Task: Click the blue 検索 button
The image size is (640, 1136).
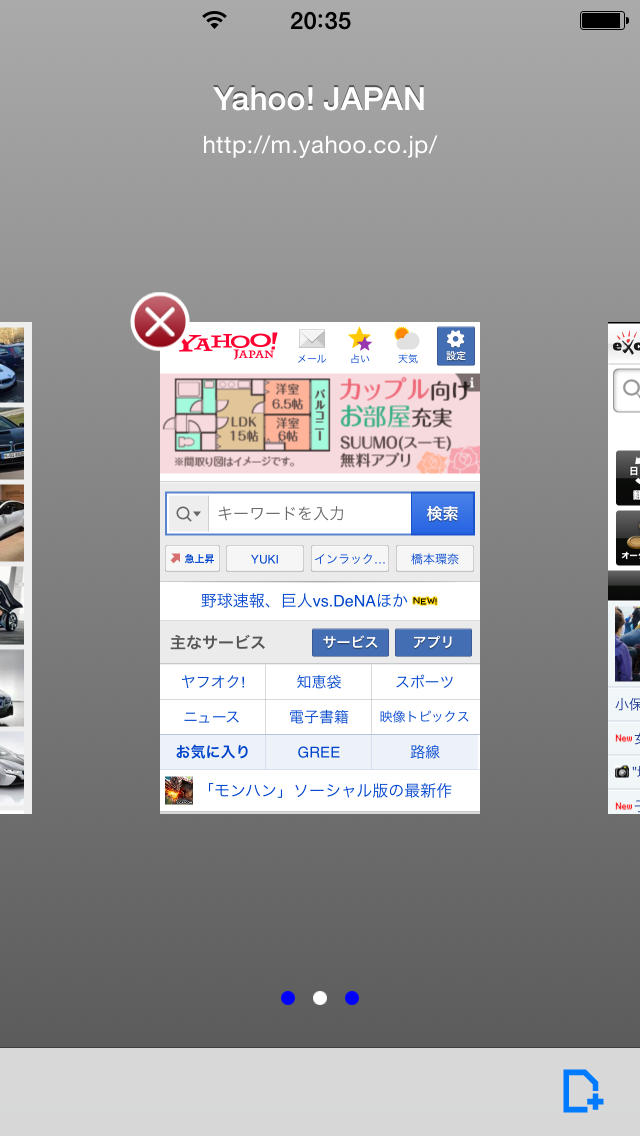Action: [443, 514]
